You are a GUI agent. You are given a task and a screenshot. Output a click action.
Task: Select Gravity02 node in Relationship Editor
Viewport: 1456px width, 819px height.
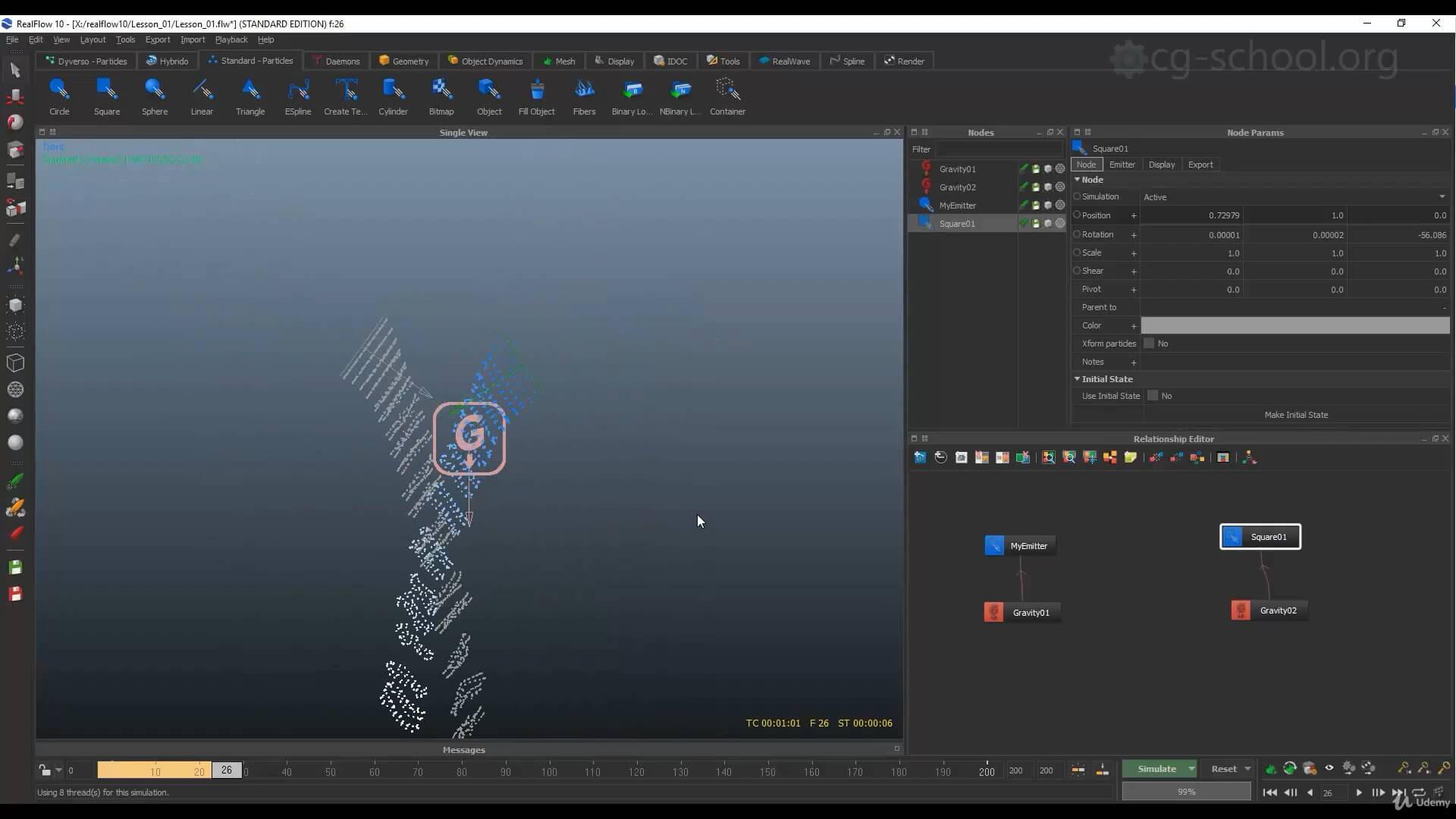coord(1269,610)
